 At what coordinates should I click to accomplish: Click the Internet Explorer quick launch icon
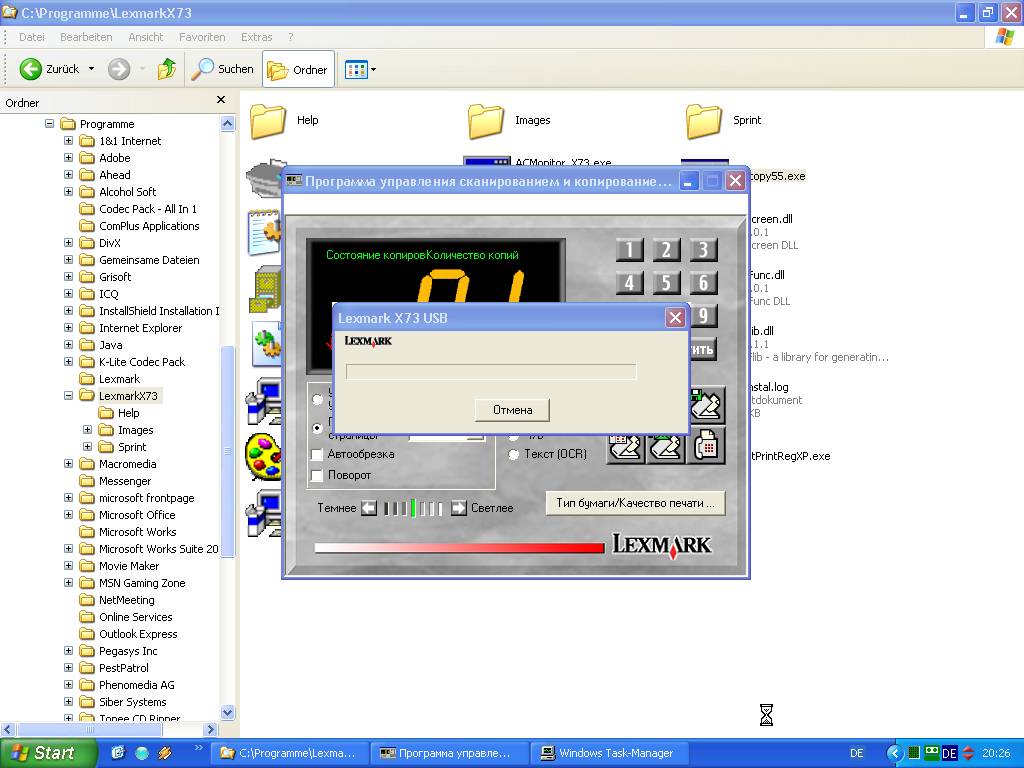142,753
